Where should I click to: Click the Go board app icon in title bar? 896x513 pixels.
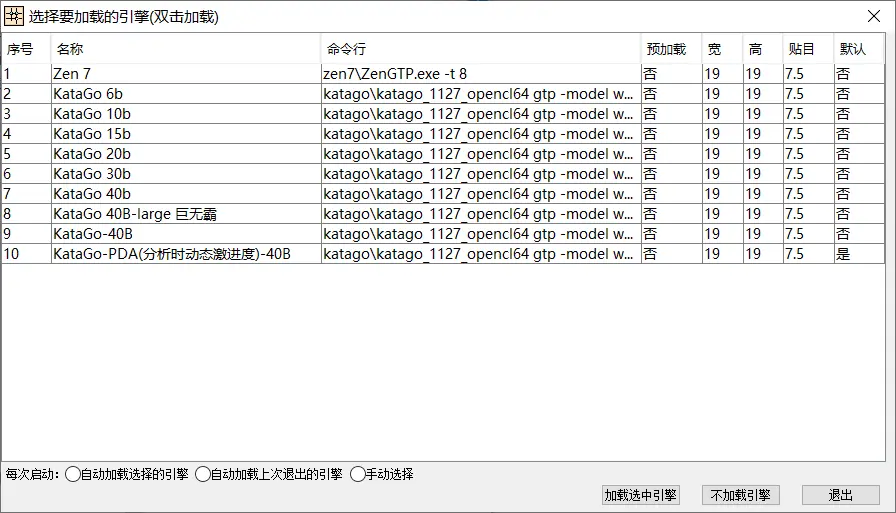15,16
